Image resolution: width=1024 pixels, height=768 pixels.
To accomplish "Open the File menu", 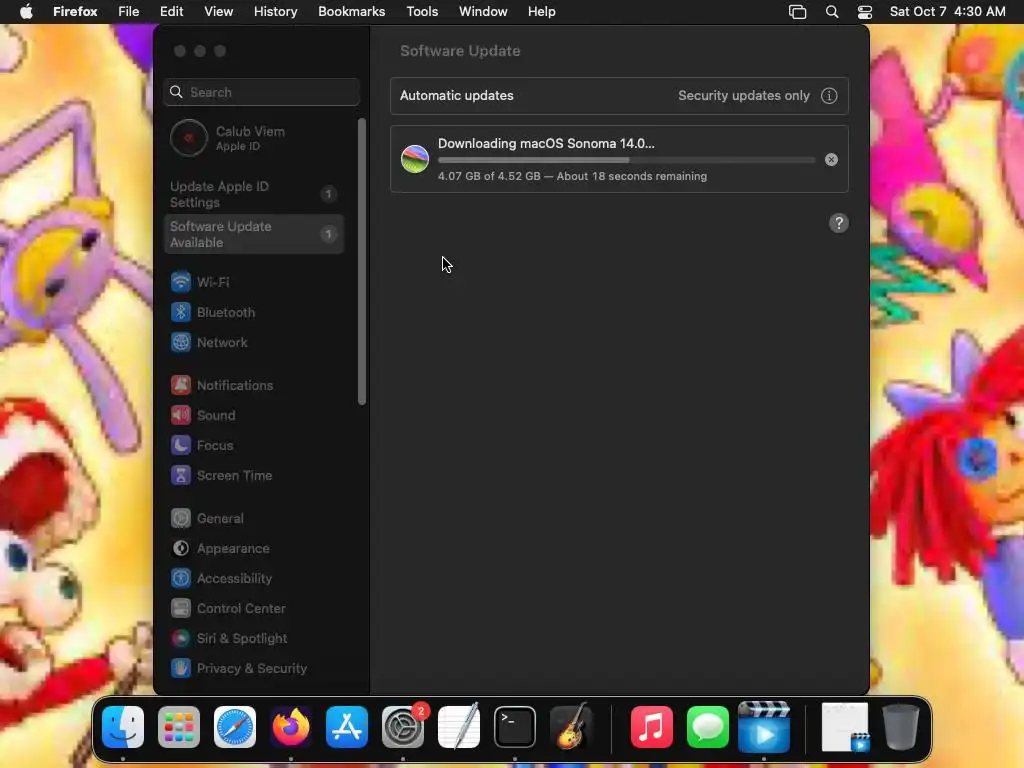I will coord(129,12).
